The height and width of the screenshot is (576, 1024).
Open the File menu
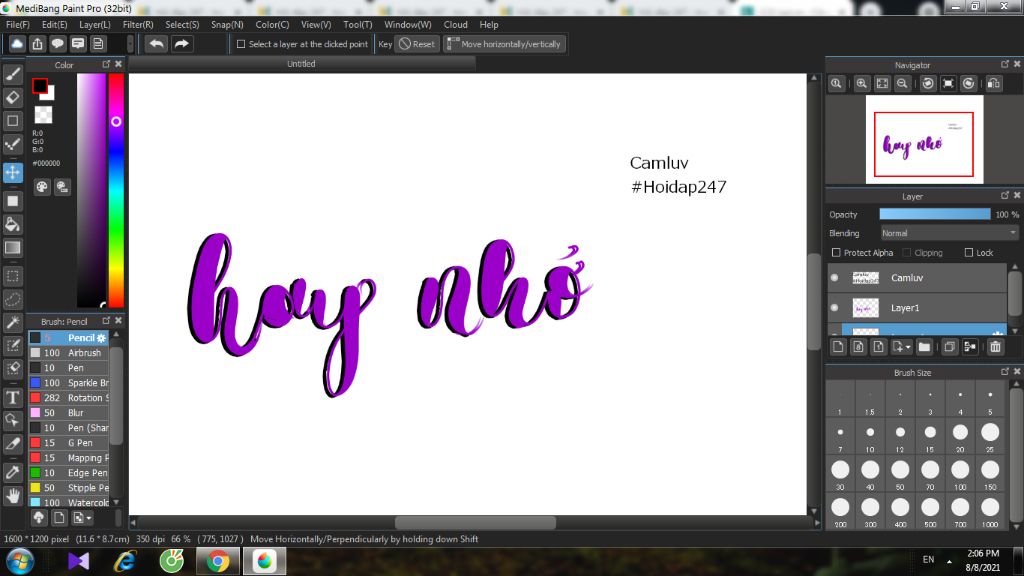tap(18, 25)
